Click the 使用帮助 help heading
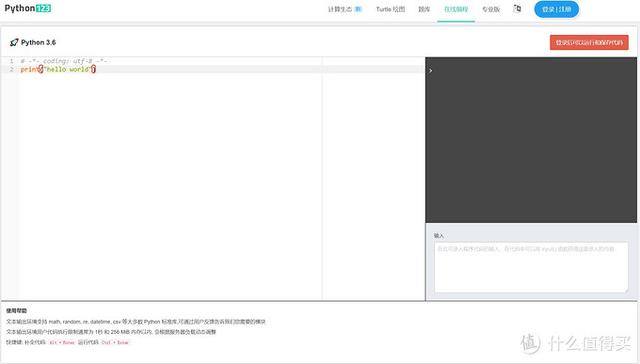The width and height of the screenshot is (640, 364). point(16,311)
